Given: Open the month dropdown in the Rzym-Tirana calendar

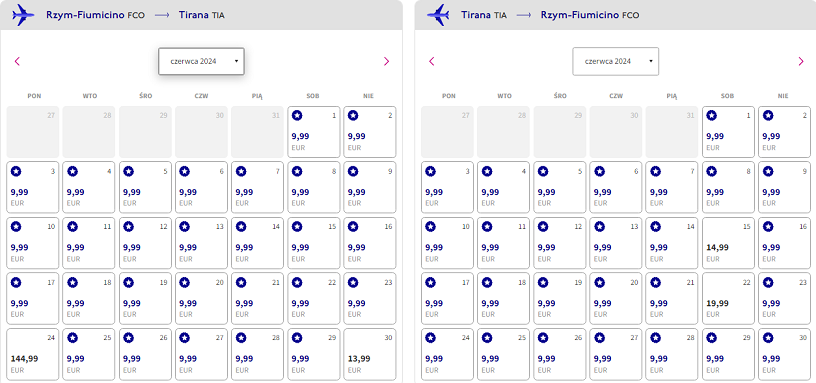Looking at the screenshot, I should (201, 61).
